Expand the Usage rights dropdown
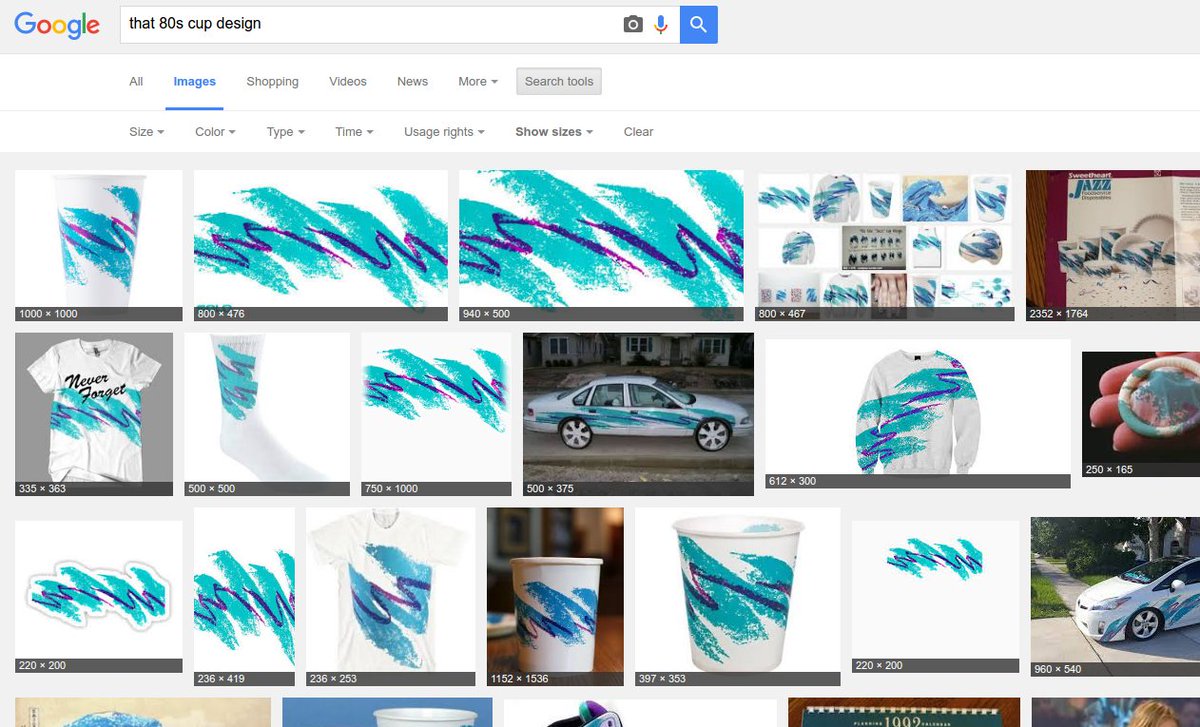 (444, 132)
